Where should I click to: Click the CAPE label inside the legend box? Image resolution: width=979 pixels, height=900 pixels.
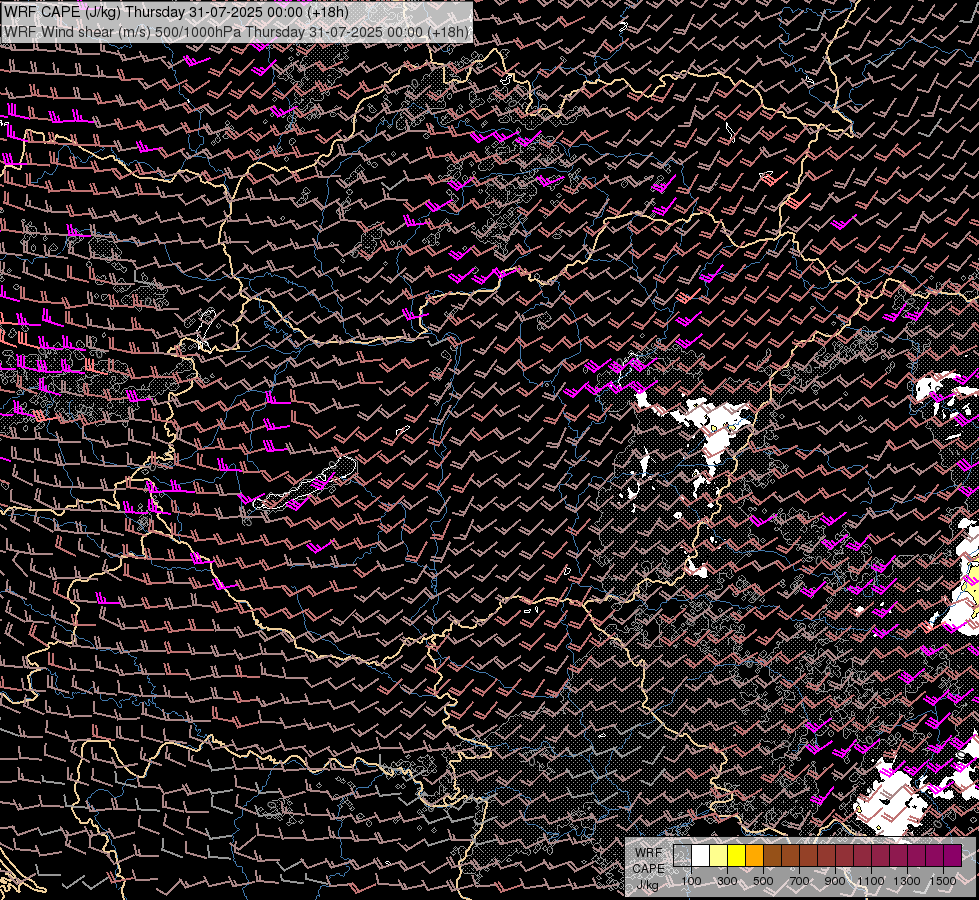(x=648, y=869)
